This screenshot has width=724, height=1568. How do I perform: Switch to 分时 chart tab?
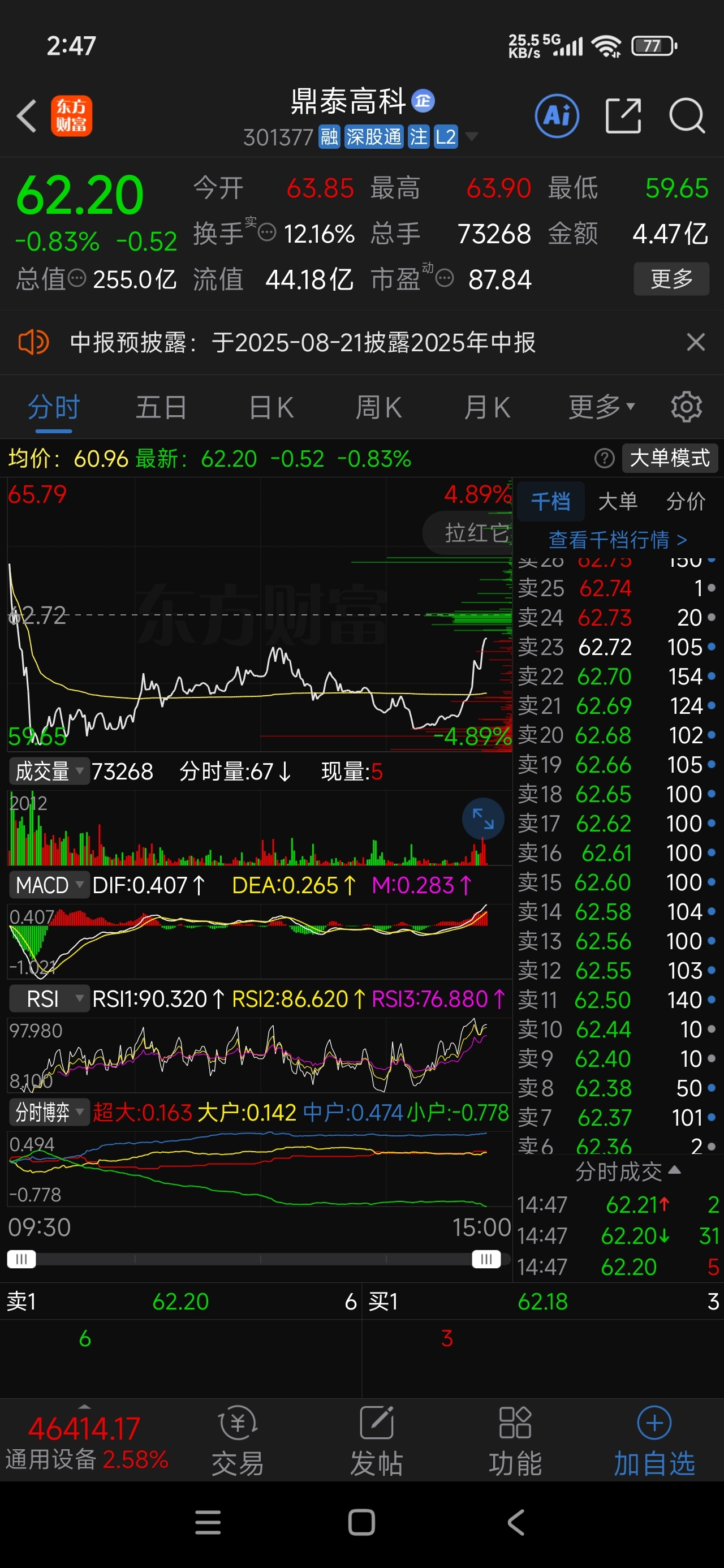tap(54, 407)
